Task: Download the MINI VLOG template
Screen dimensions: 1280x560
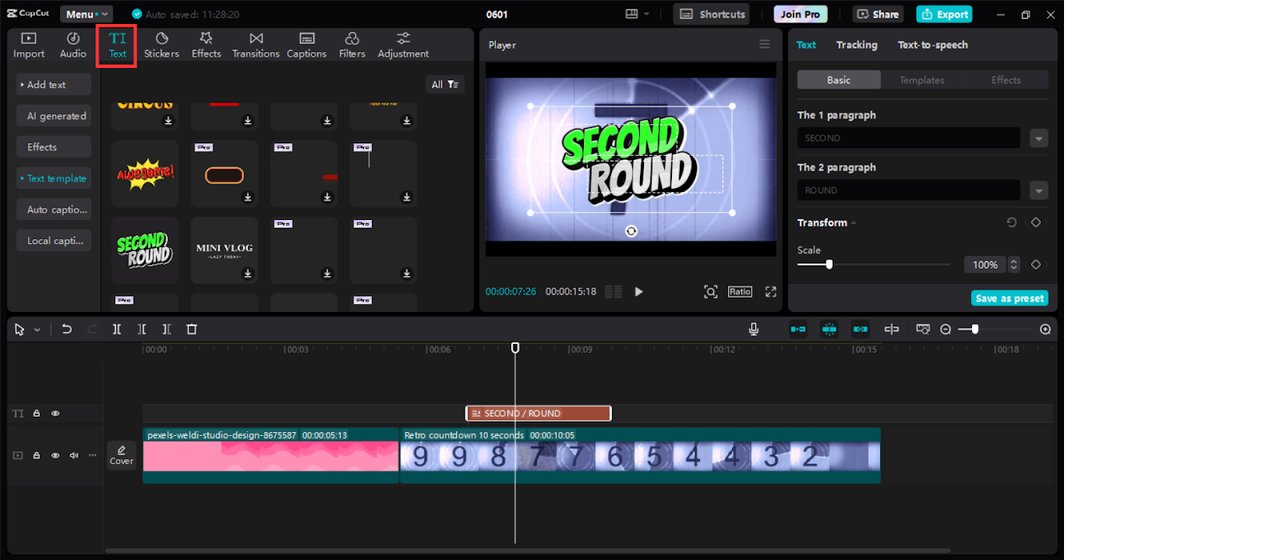Action: click(x=248, y=274)
